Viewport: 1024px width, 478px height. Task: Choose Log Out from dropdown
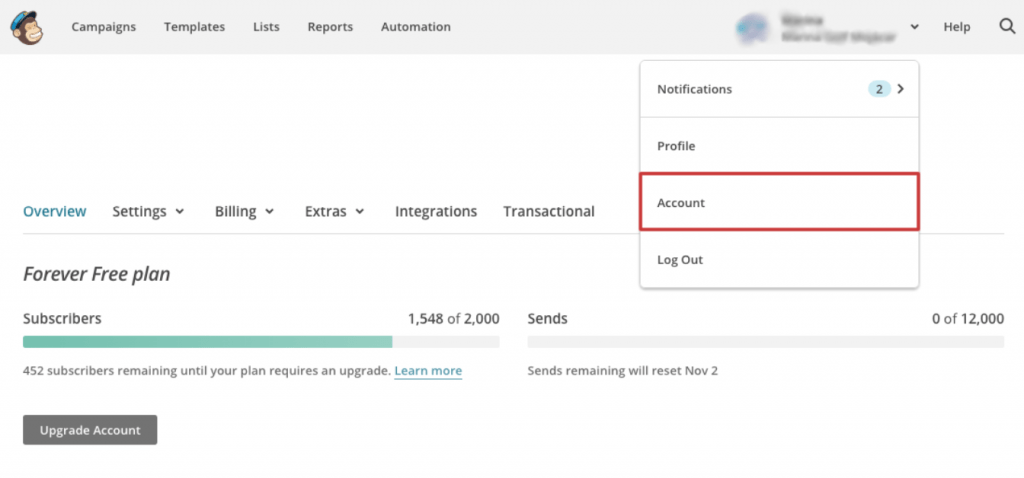(x=779, y=259)
